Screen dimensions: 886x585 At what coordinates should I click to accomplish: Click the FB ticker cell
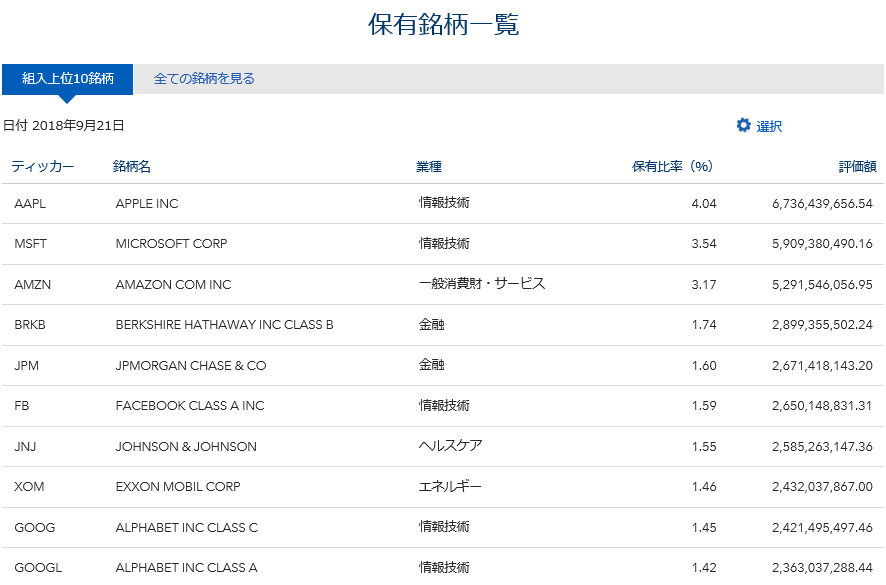(21, 405)
